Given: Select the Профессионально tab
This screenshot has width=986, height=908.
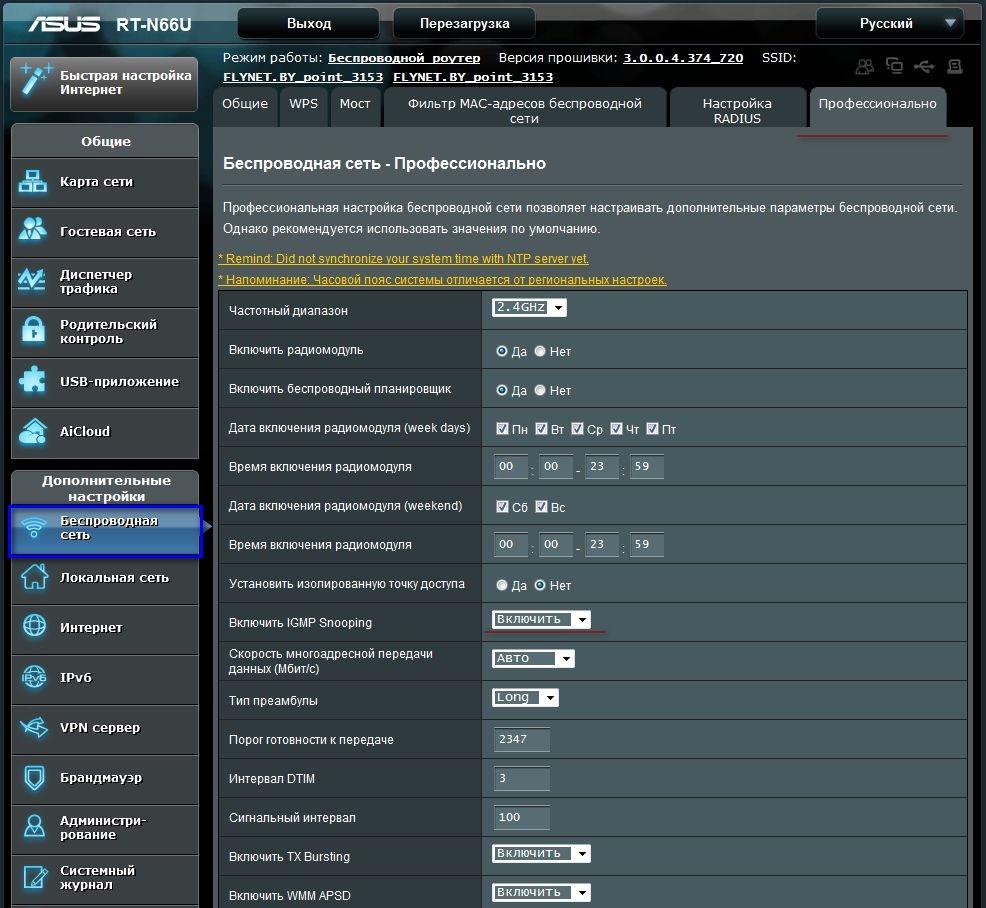Looking at the screenshot, I should pyautogui.click(x=877, y=107).
